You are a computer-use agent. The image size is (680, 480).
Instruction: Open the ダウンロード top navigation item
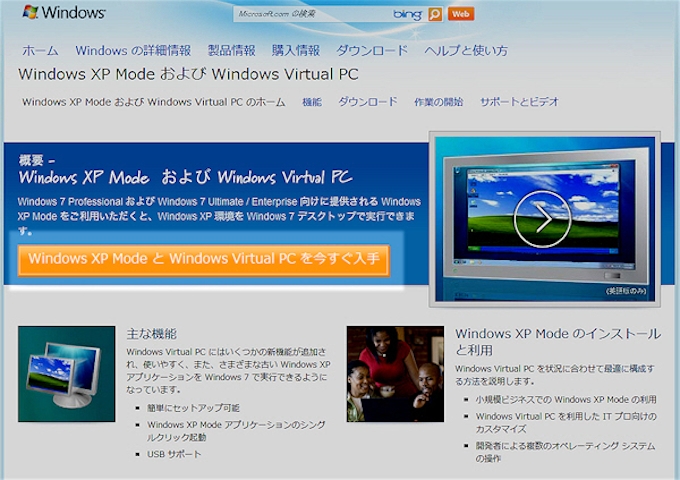tap(371, 50)
